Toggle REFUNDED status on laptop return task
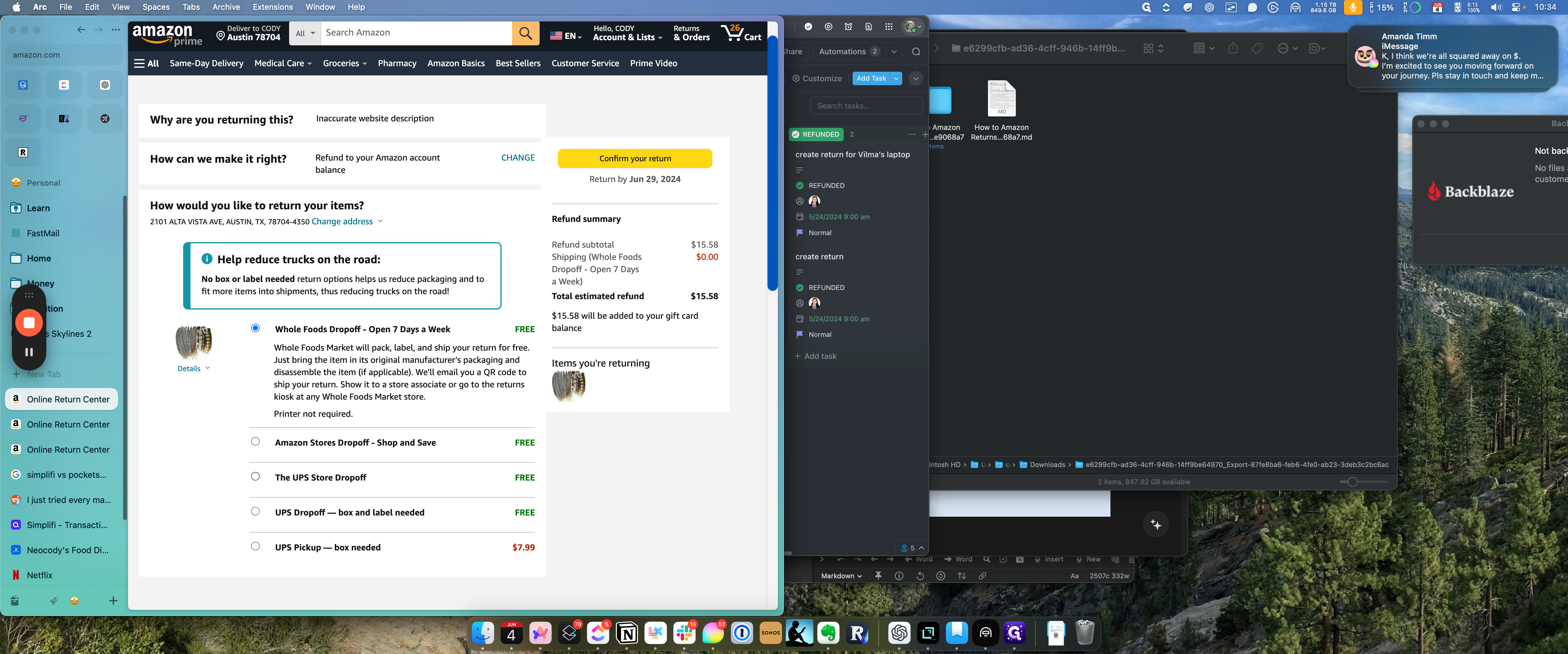 click(799, 186)
